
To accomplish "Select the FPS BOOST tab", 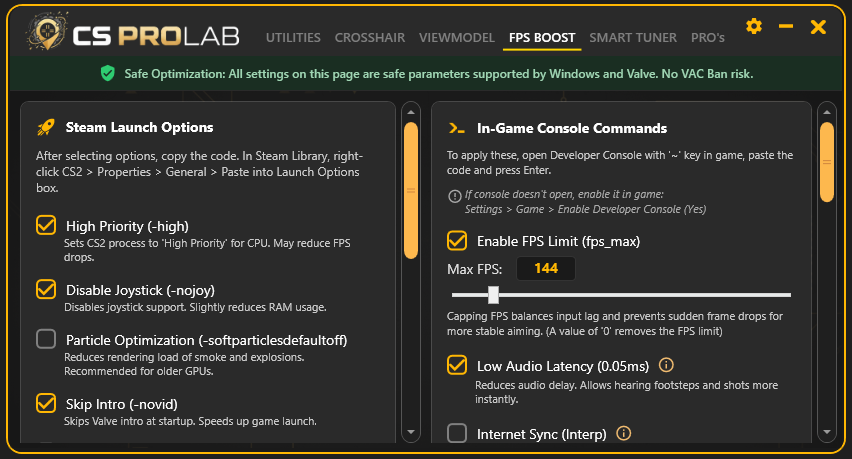I will click(x=542, y=37).
